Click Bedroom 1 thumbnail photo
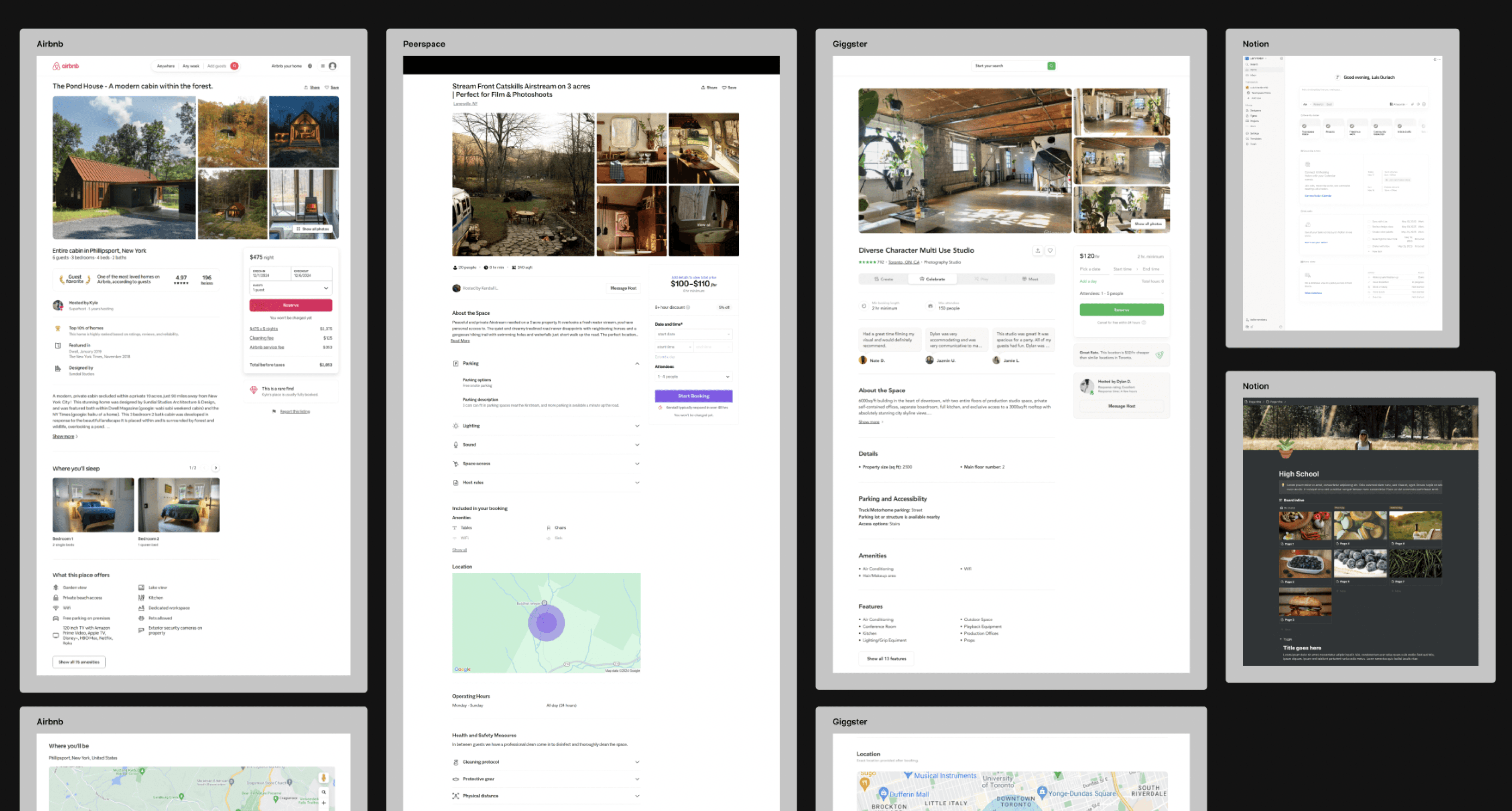1512x811 pixels. (93, 505)
